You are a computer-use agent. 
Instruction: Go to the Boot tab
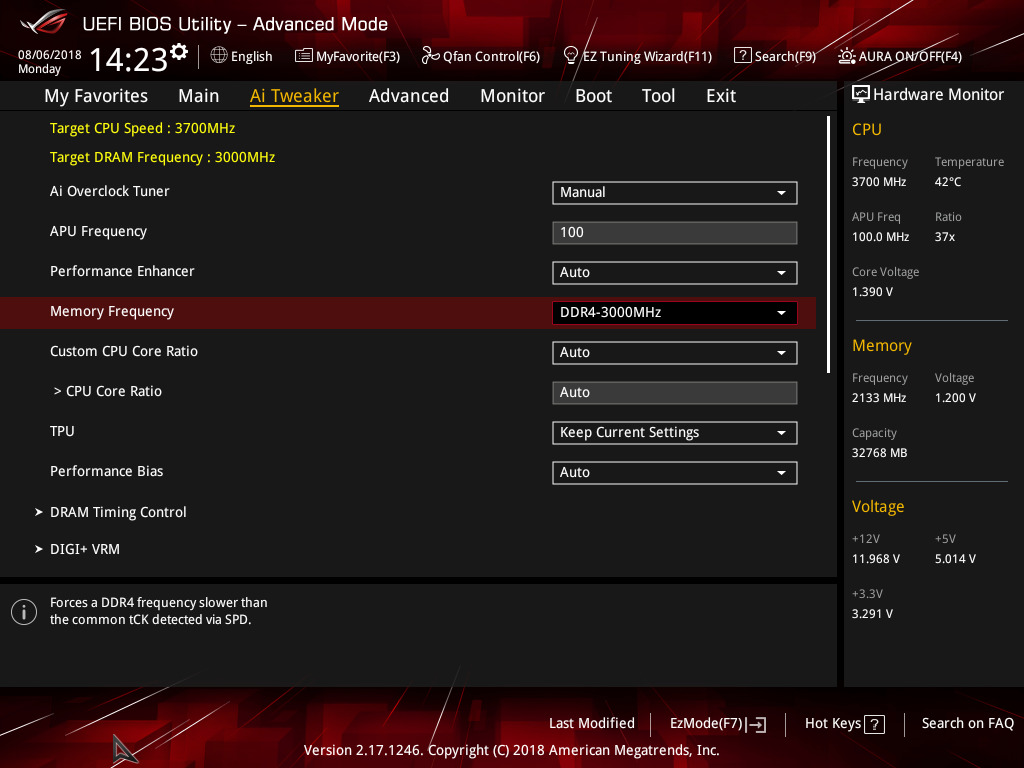click(593, 96)
